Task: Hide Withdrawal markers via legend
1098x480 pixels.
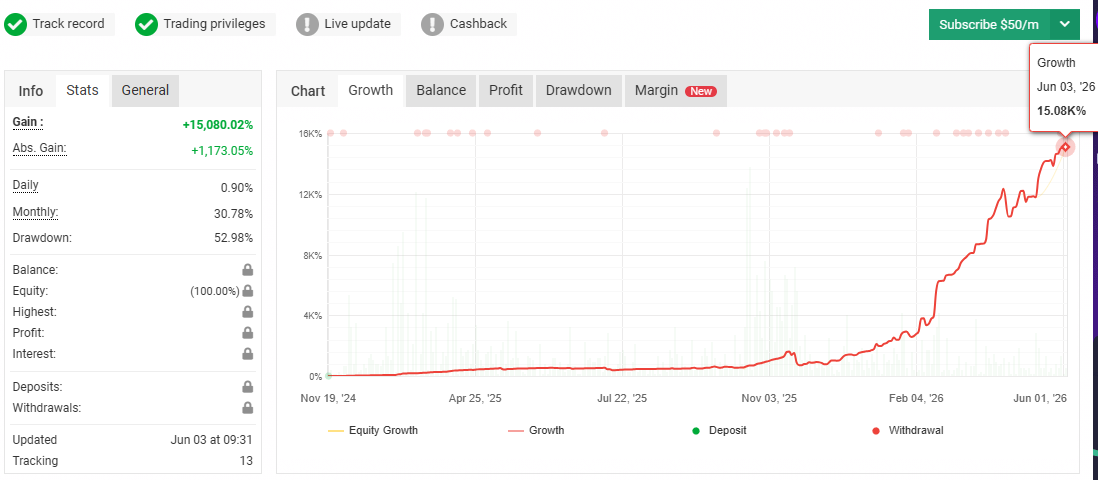Action: tap(908, 430)
